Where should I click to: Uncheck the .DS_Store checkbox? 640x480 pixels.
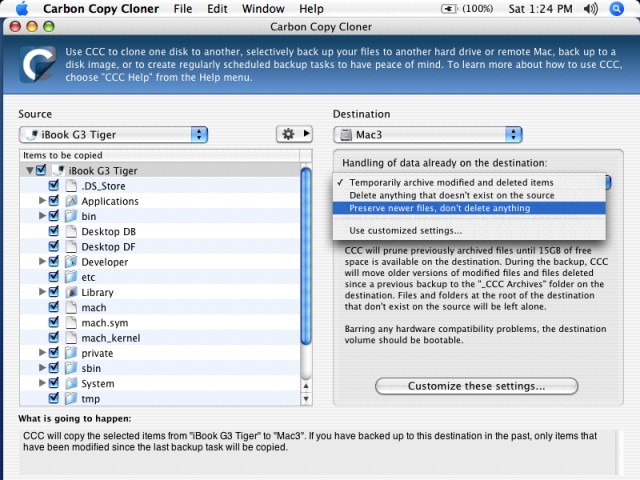pyautogui.click(x=53, y=185)
